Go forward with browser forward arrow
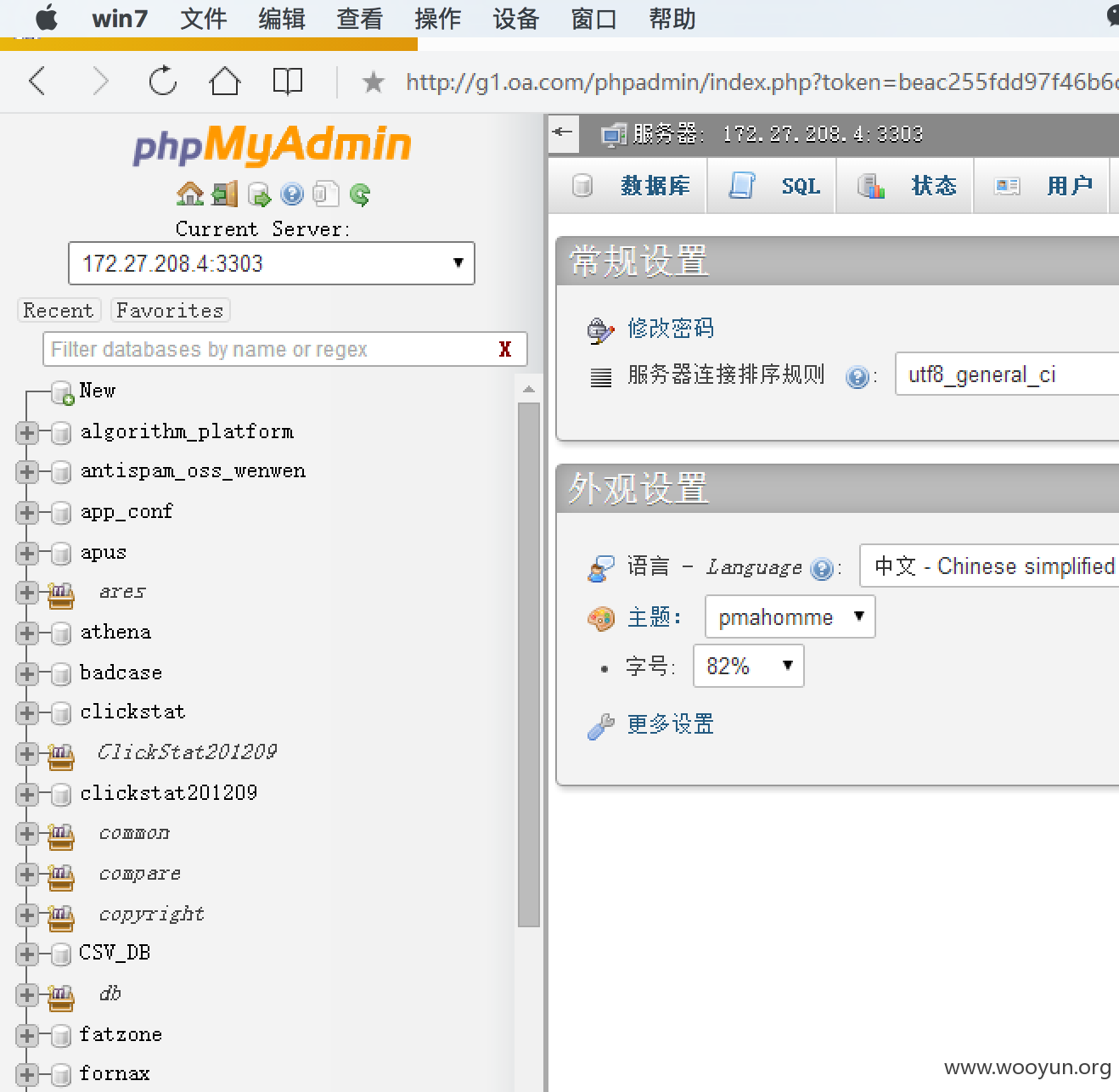1119x1092 pixels. pos(100,82)
